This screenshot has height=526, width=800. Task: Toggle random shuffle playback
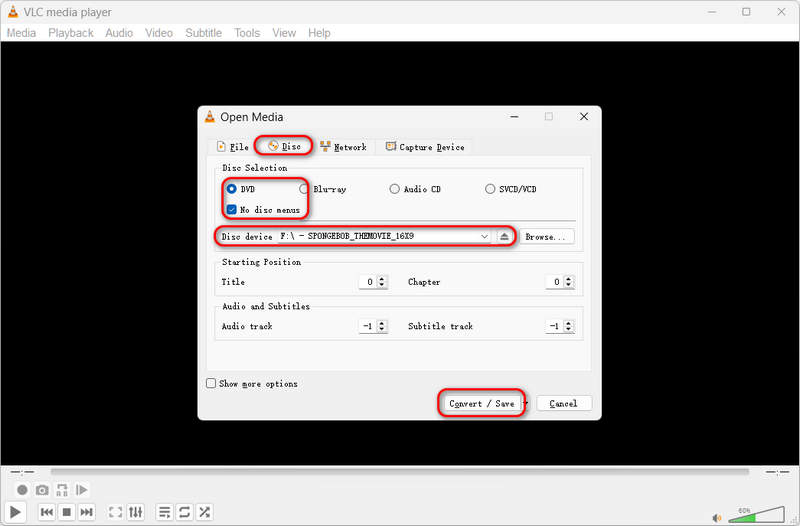[x=205, y=512]
